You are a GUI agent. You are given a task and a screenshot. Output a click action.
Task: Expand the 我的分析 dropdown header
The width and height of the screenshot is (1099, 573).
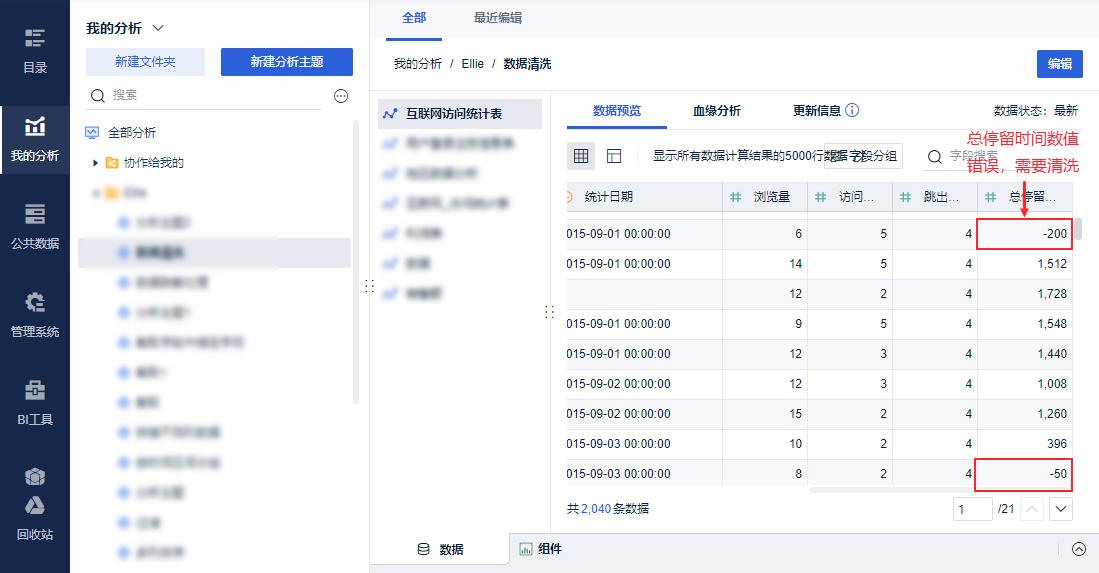click(x=158, y=29)
